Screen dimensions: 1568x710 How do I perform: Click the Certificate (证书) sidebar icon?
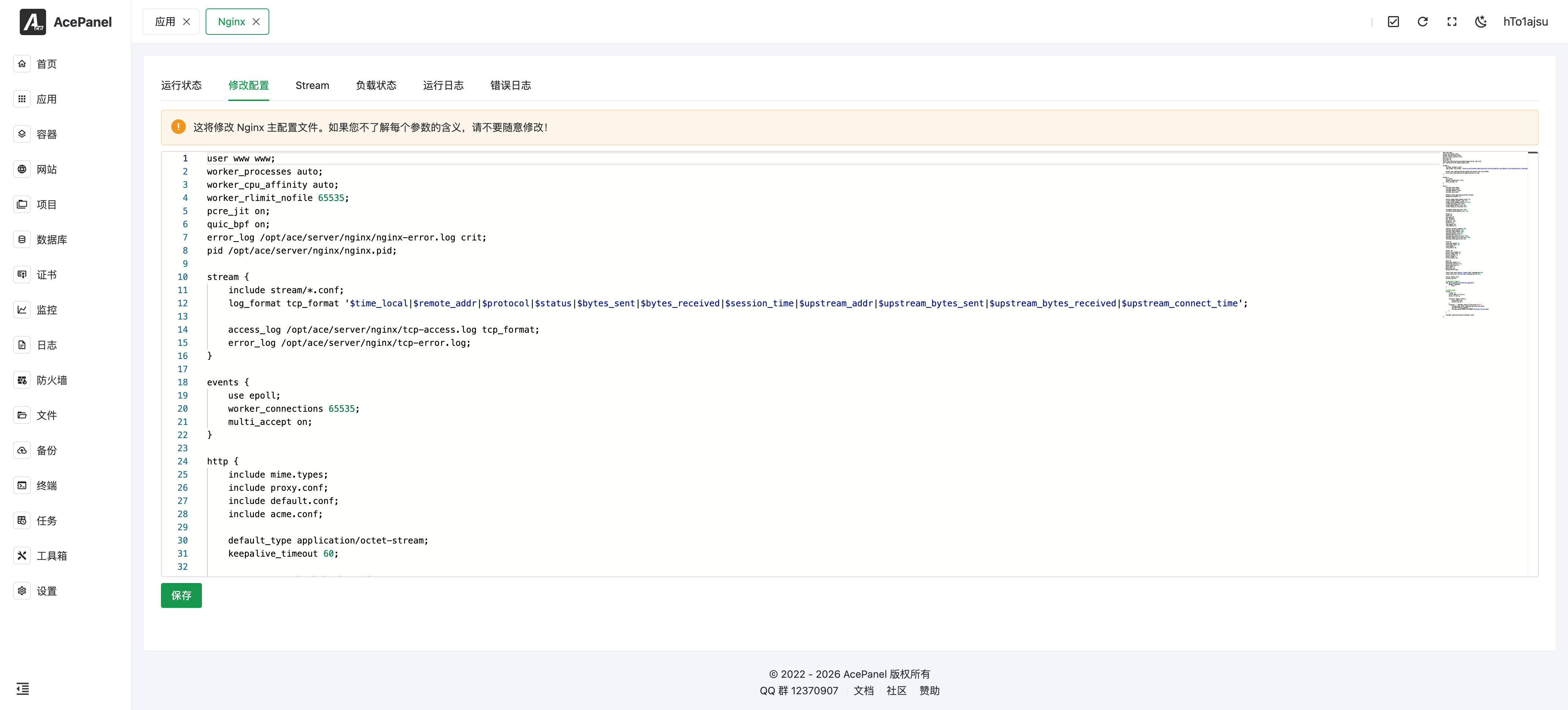(x=22, y=274)
